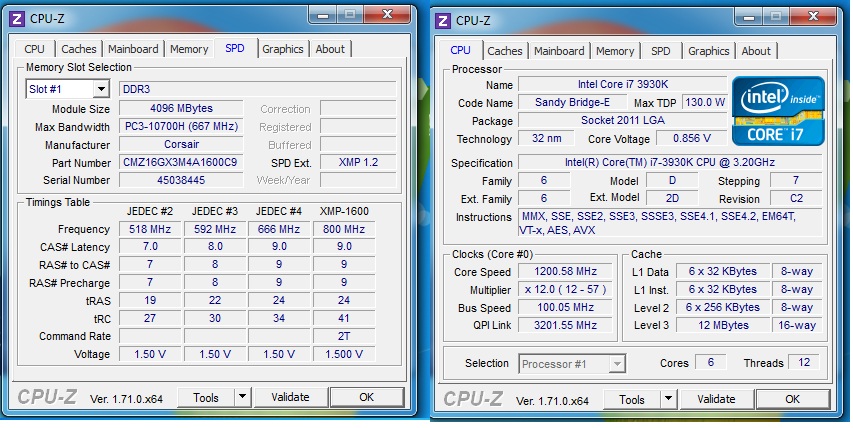Open Mainboard tab in left window

(133, 49)
